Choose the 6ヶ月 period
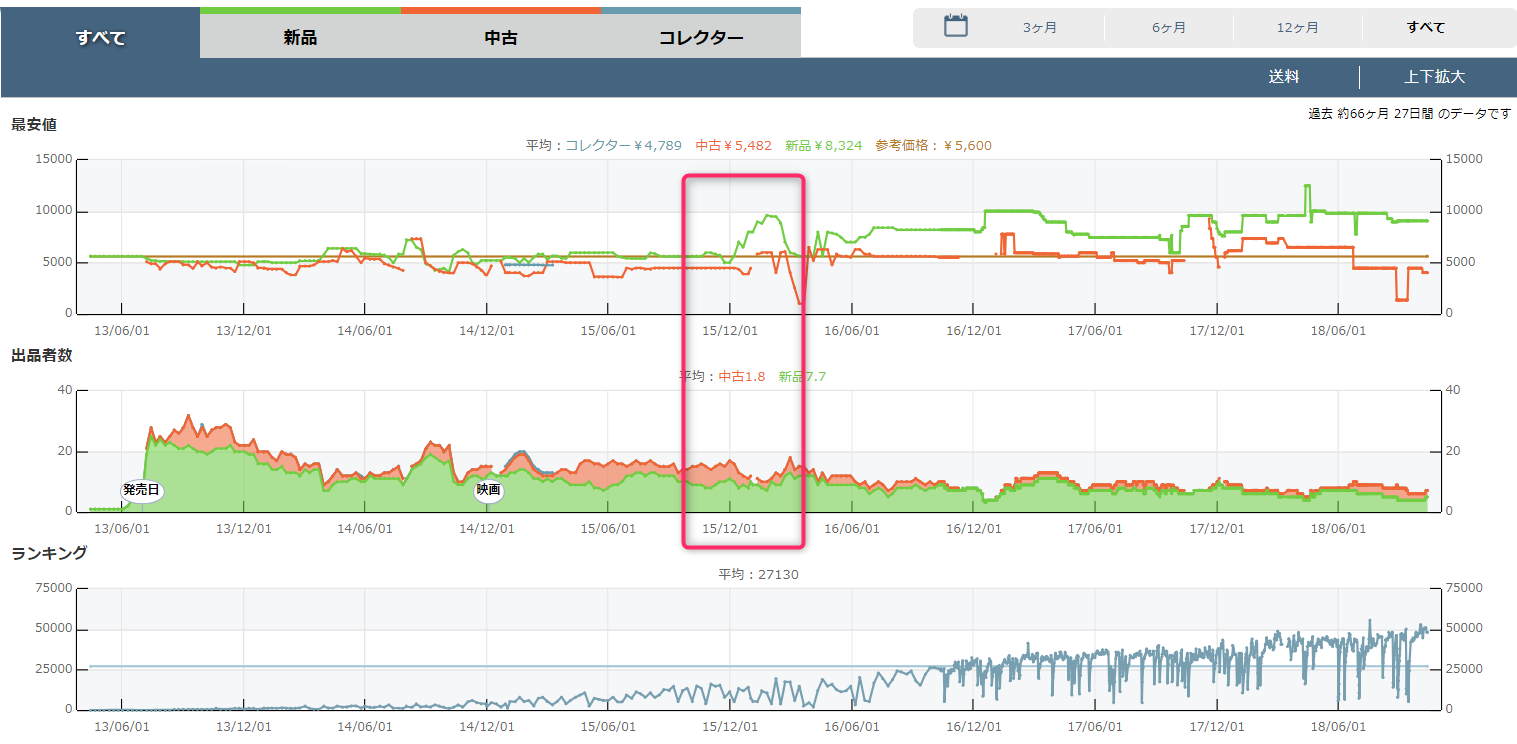Screen dimensions: 1517x744 [1169, 28]
